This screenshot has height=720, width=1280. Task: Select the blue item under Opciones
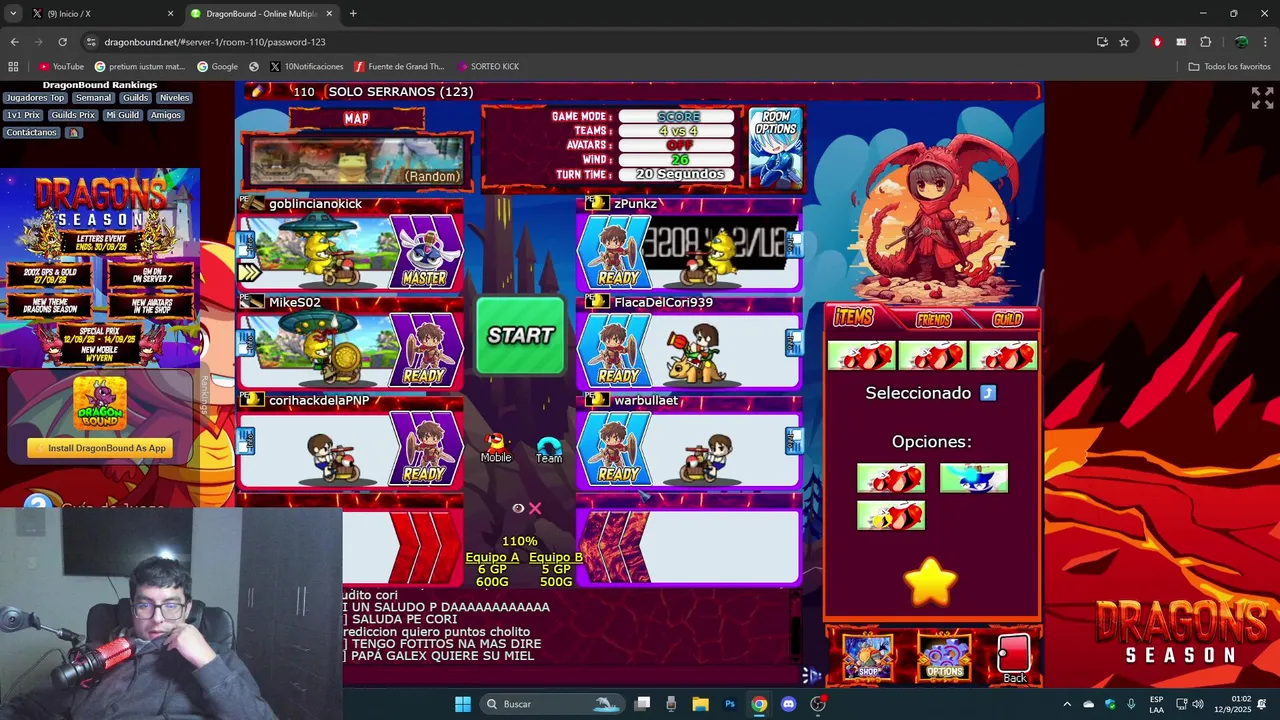(x=974, y=478)
